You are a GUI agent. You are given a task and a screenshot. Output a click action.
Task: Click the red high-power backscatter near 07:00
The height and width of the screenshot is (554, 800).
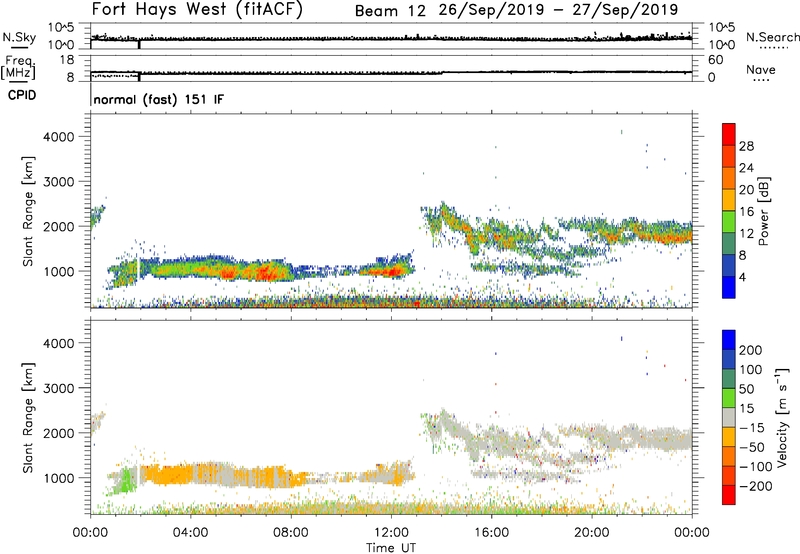click(265, 272)
